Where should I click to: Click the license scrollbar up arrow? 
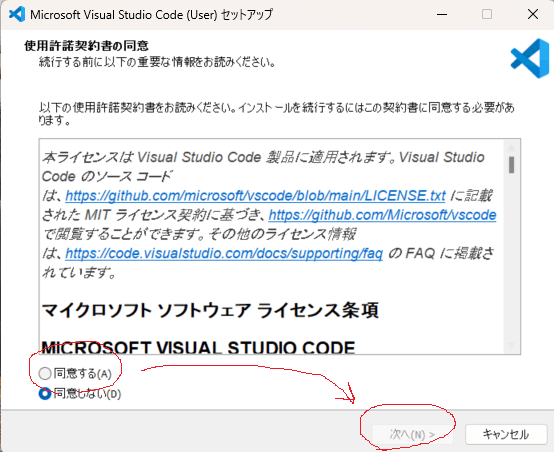pyautogui.click(x=511, y=147)
